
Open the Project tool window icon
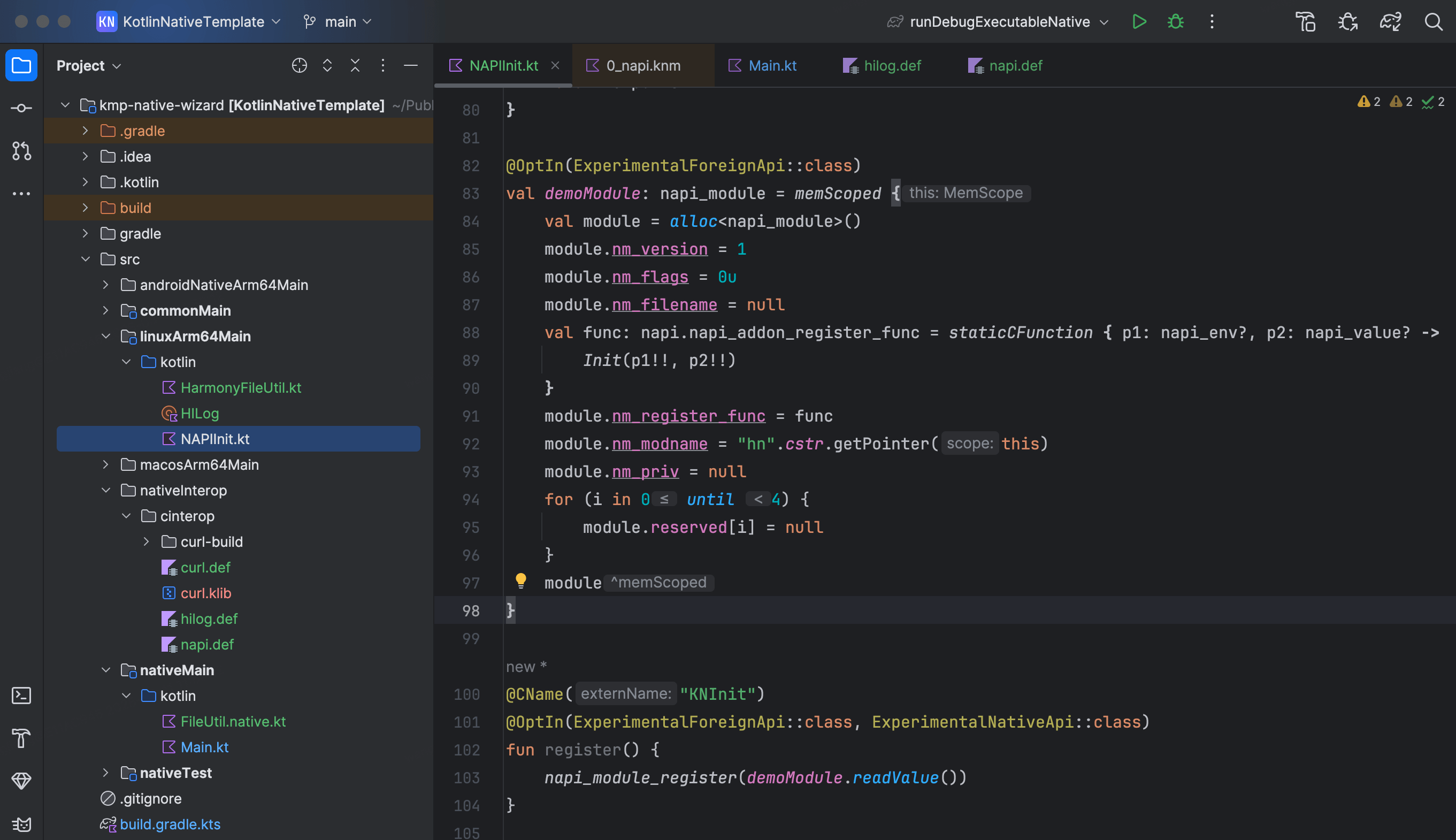(21, 65)
